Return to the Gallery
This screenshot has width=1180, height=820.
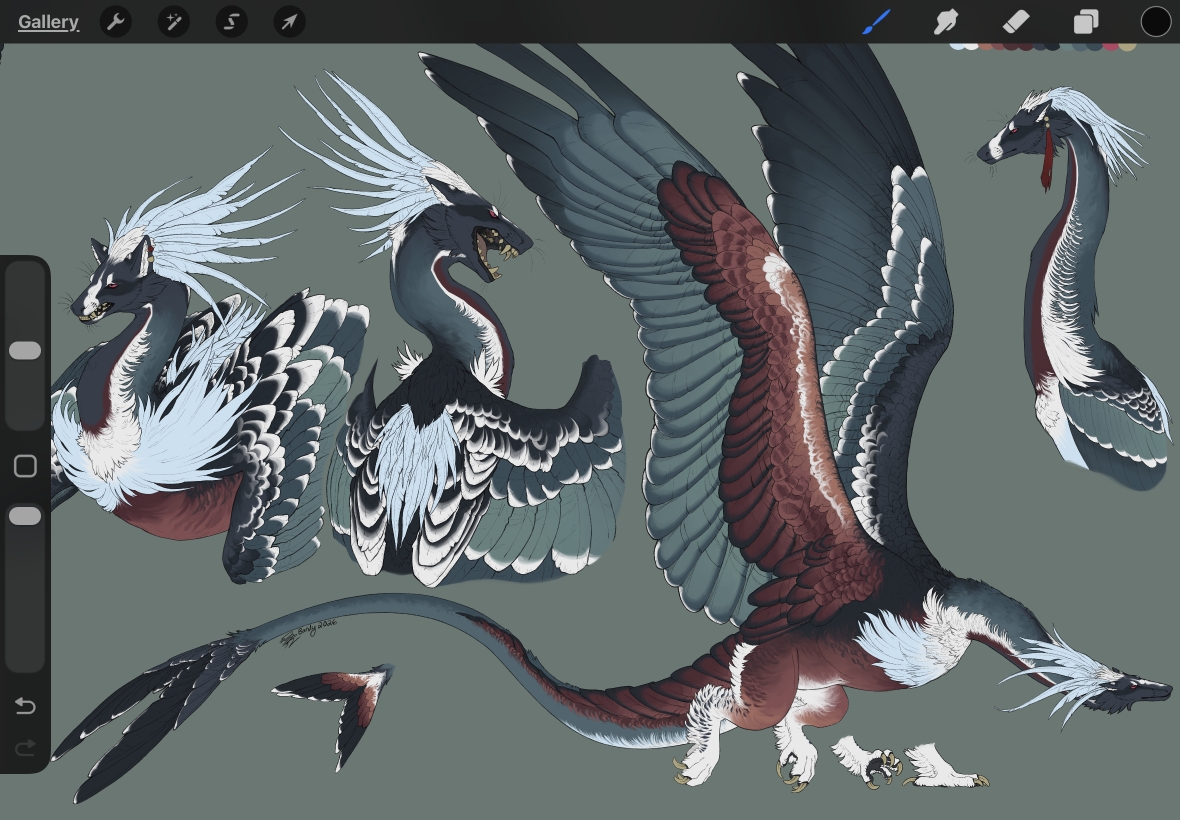pos(48,22)
